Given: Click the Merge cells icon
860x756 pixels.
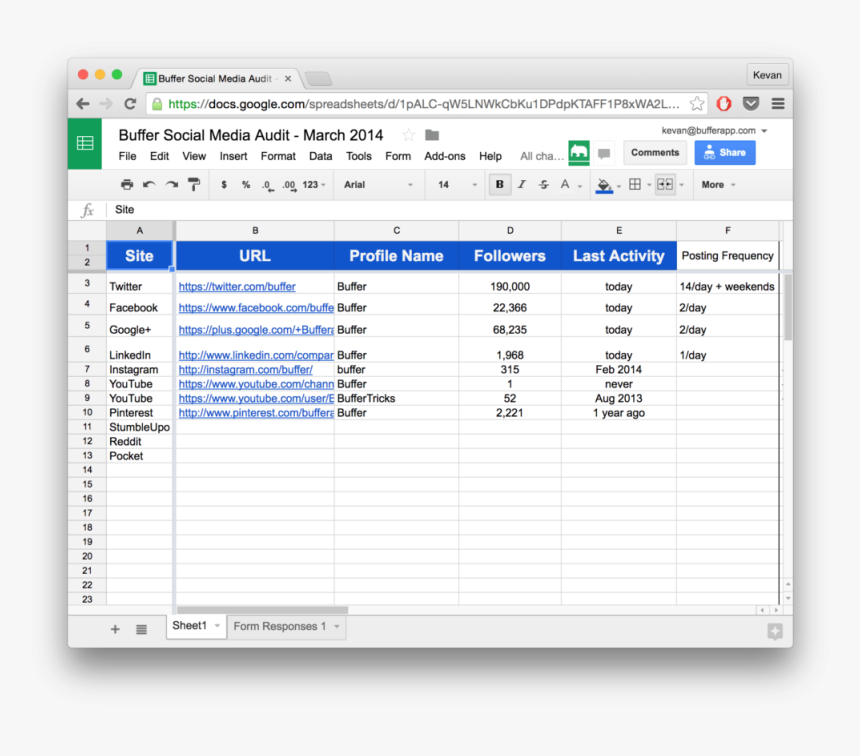Looking at the screenshot, I should tap(665, 185).
